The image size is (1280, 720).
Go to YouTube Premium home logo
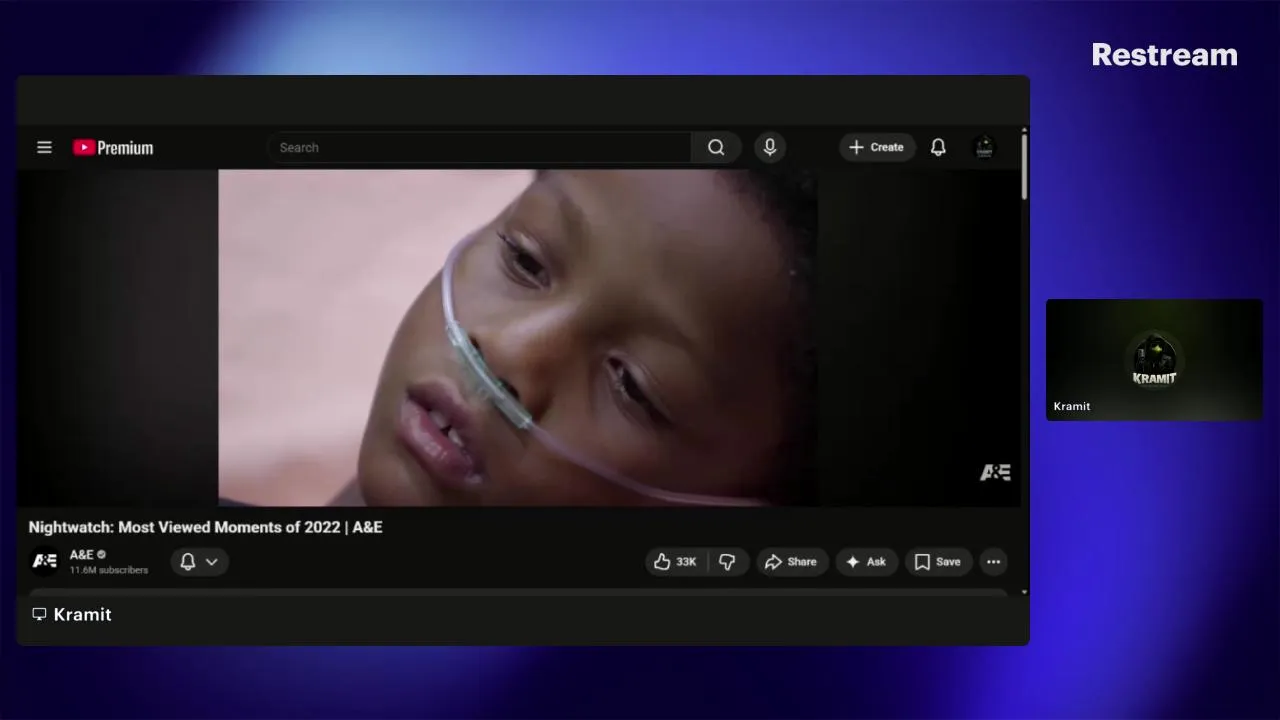pos(113,148)
